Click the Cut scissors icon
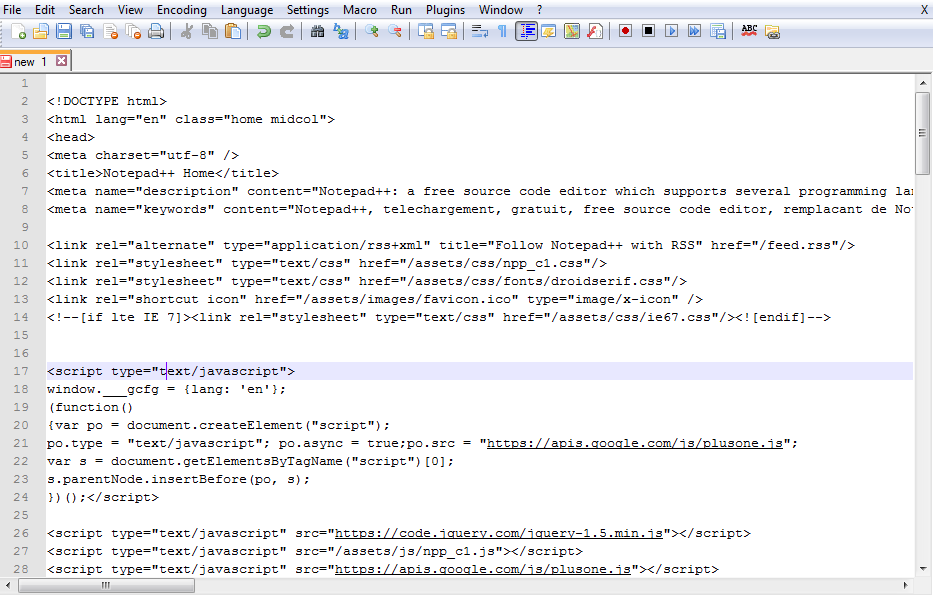933x595 pixels. (186, 31)
